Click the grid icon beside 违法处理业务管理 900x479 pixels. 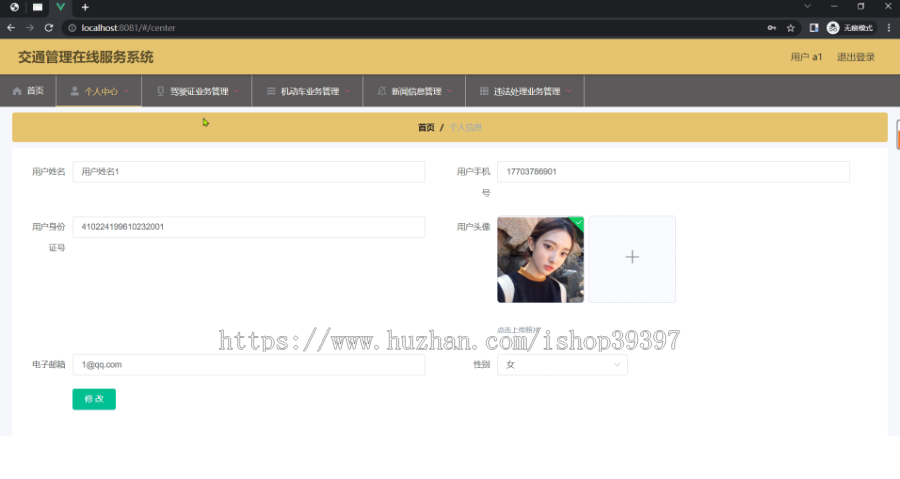tap(484, 91)
